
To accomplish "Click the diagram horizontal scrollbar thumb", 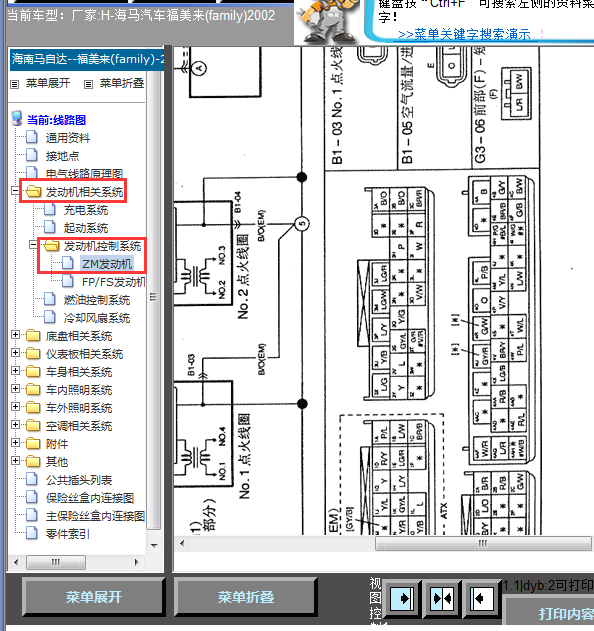I will (483, 543).
